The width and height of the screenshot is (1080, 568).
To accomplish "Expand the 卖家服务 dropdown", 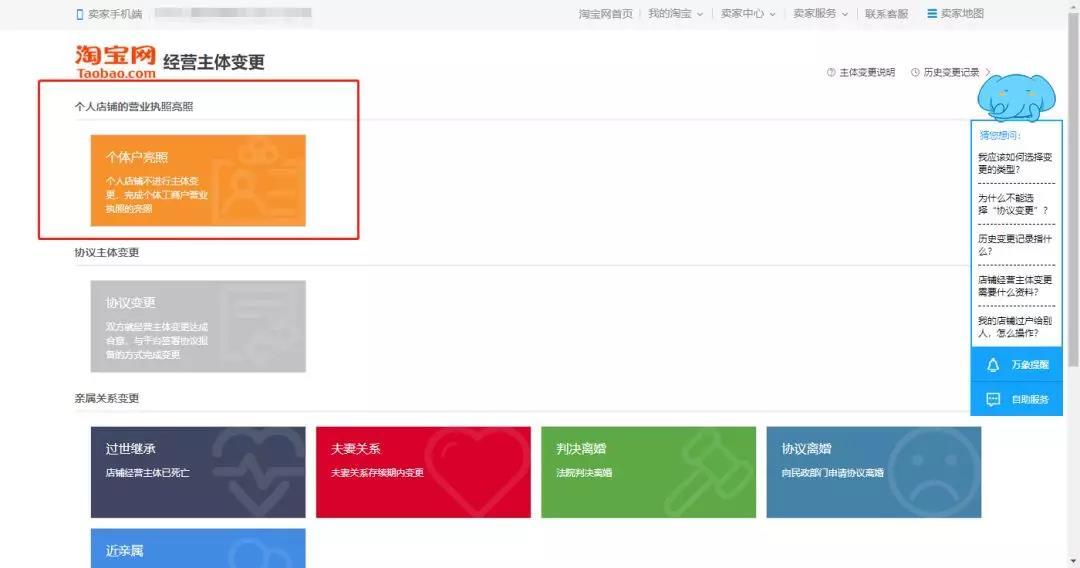I will [844, 14].
